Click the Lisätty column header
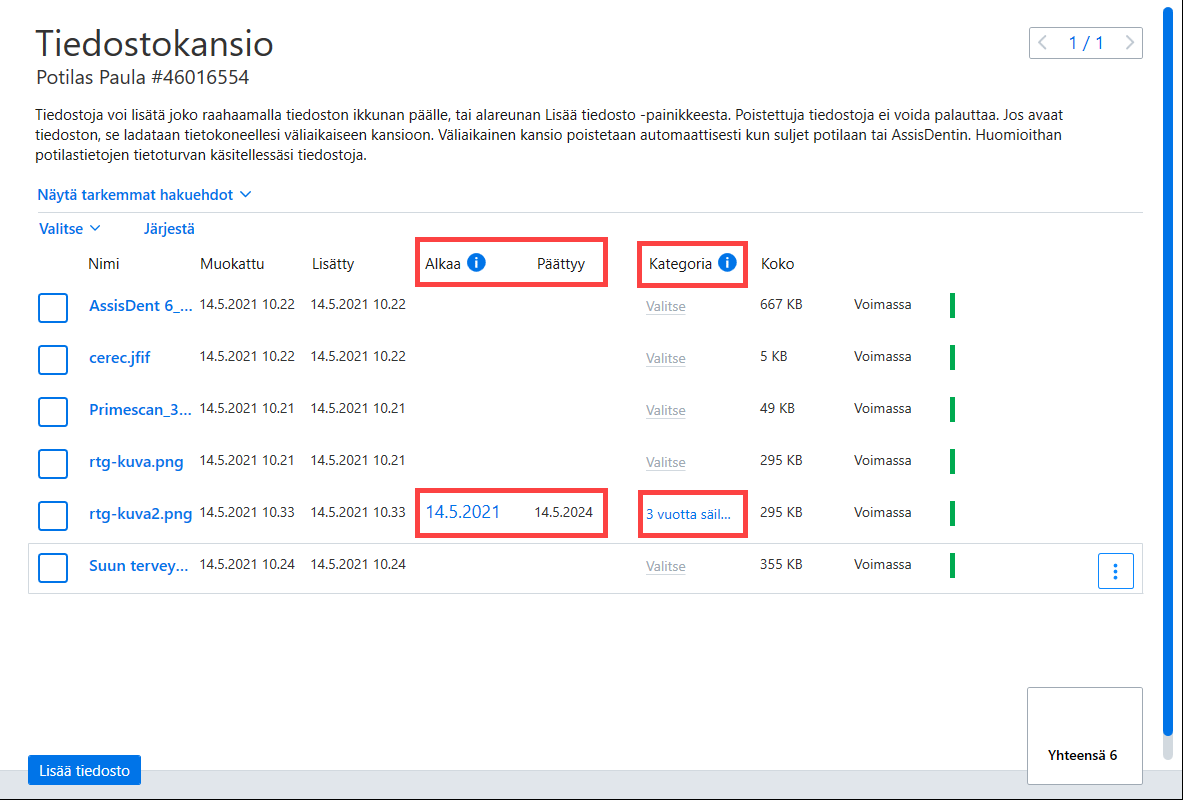Viewport: 1183px width, 800px height. click(333, 264)
